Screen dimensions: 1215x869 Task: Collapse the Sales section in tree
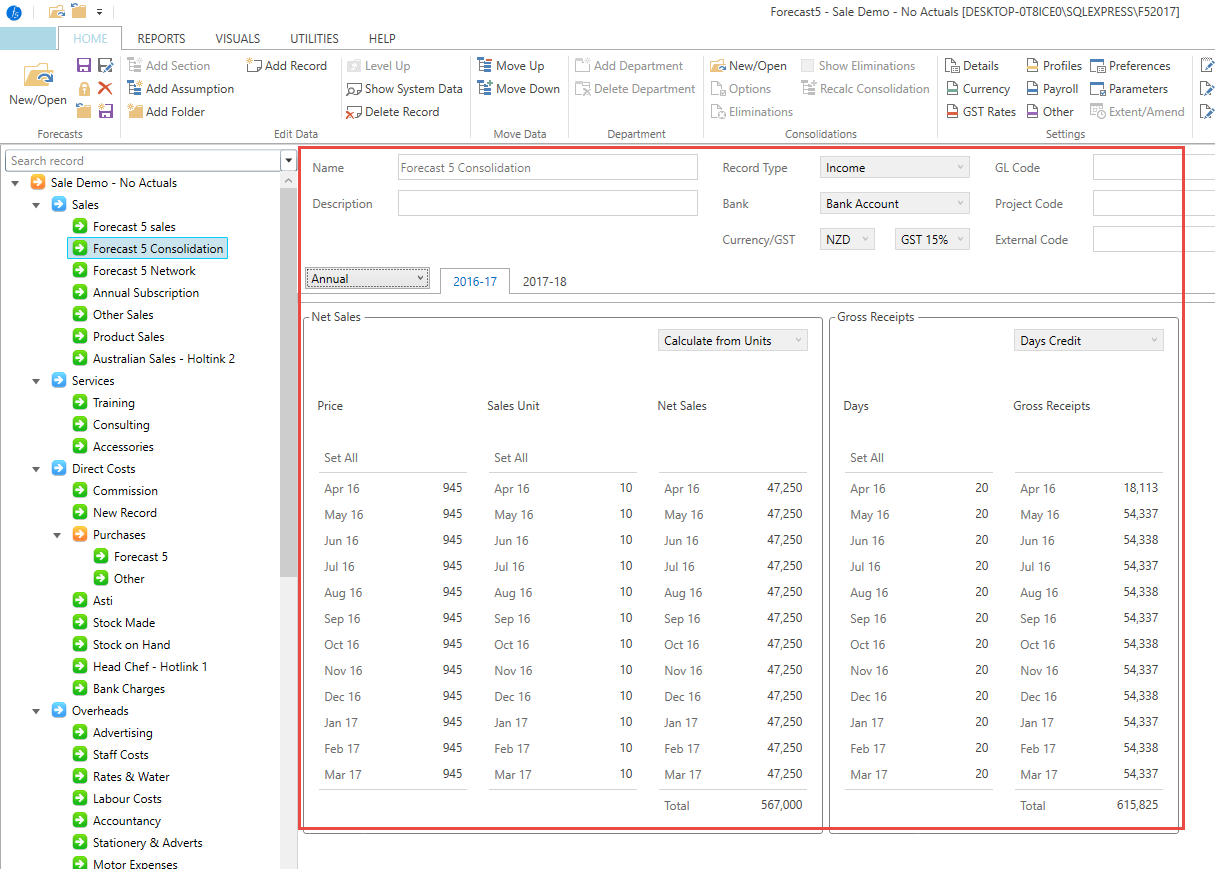click(37, 205)
